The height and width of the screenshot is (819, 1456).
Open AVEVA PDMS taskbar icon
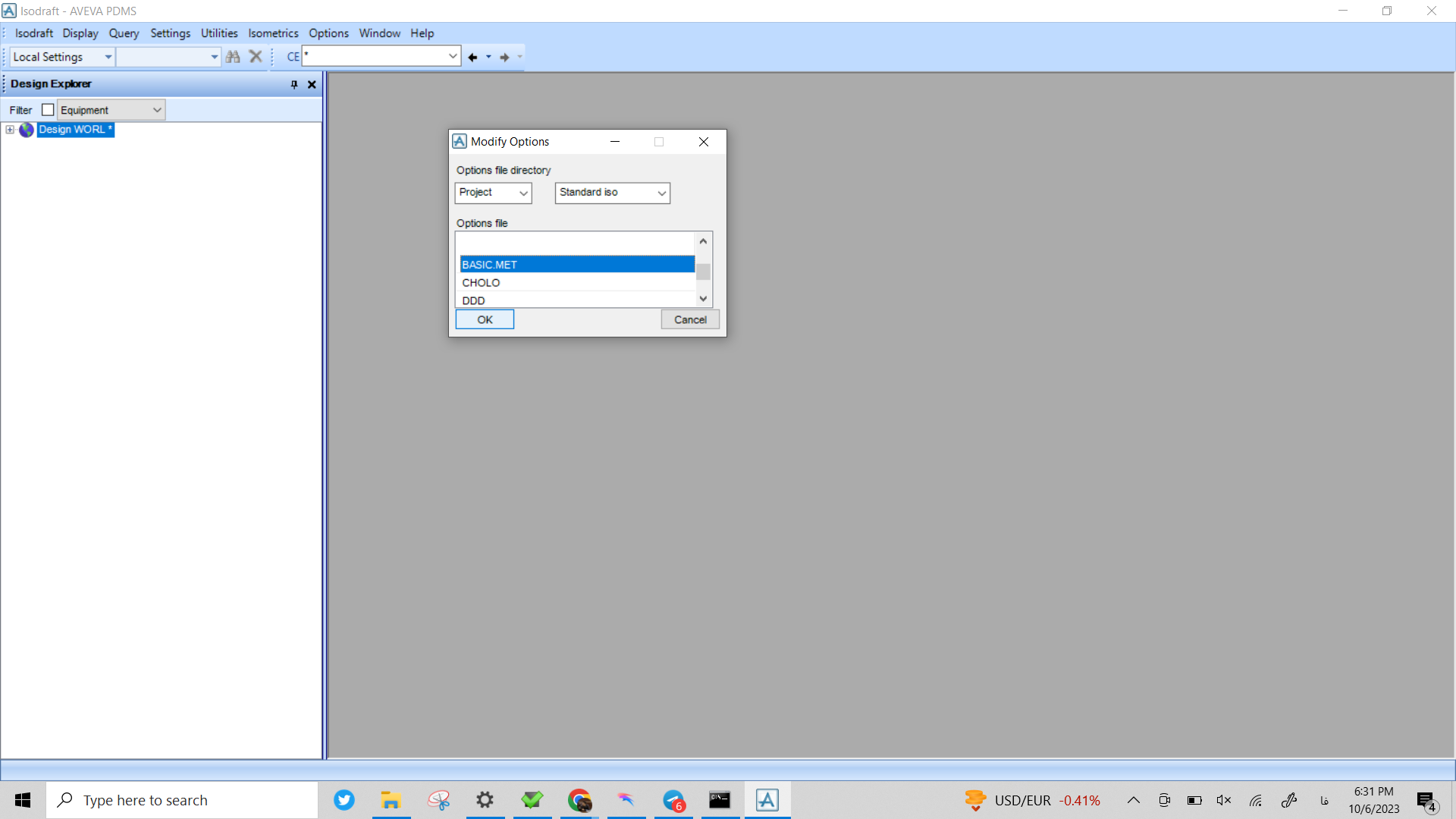[767, 800]
